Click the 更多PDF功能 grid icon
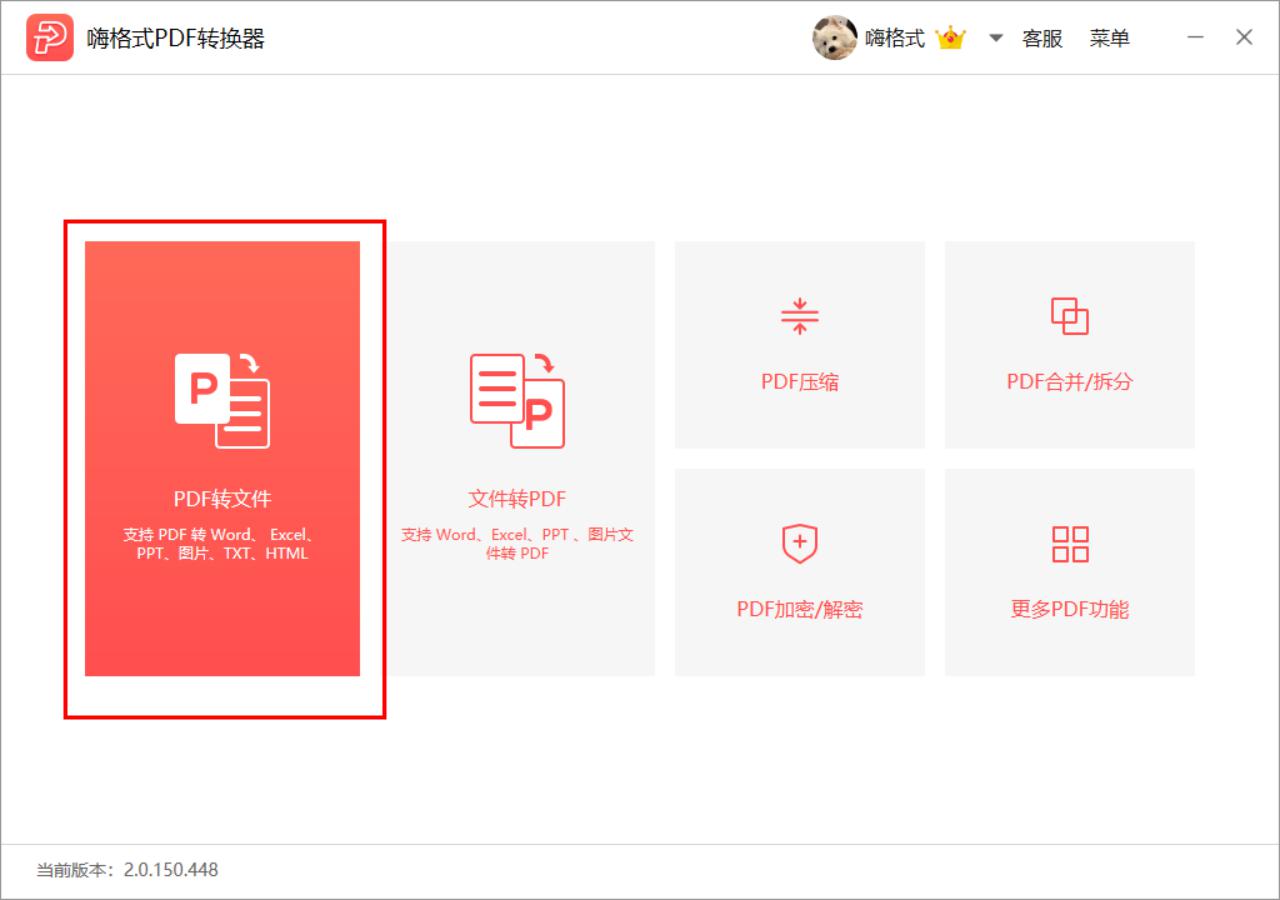Image resolution: width=1280 pixels, height=900 pixels. pyautogui.click(x=1069, y=544)
